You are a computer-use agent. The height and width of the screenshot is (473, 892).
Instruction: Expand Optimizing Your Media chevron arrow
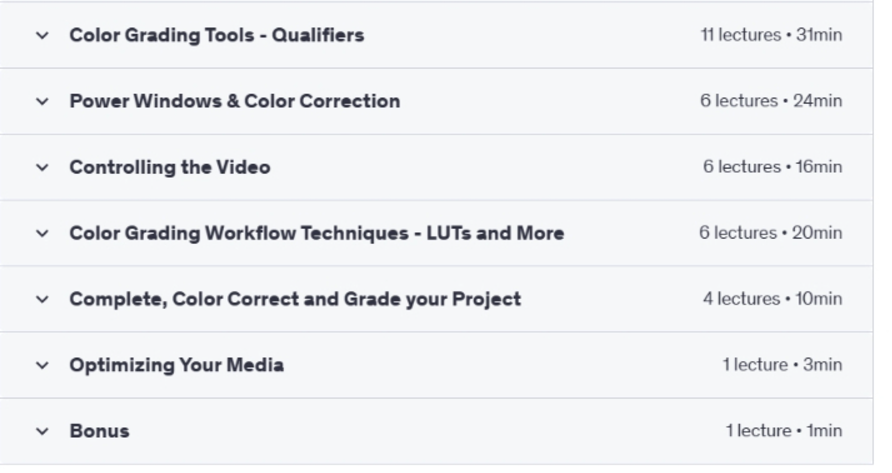pyautogui.click(x=42, y=365)
